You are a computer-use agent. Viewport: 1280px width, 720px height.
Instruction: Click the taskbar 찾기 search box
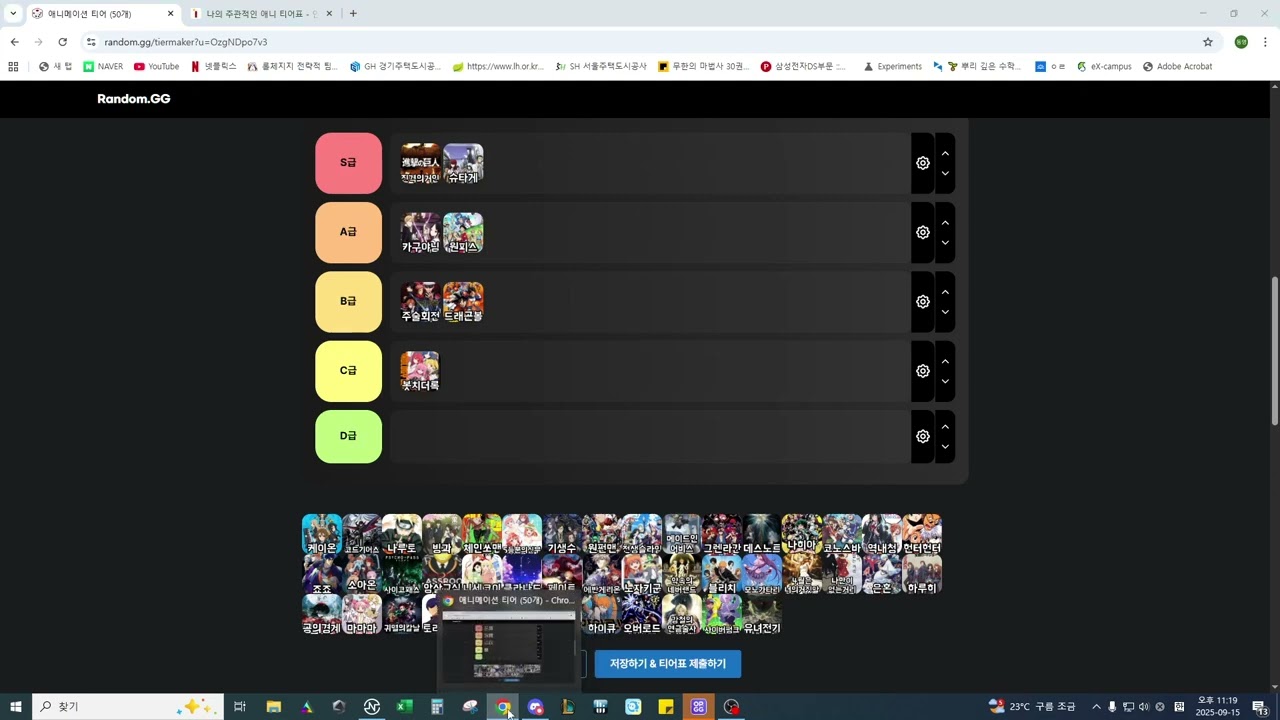[128, 707]
